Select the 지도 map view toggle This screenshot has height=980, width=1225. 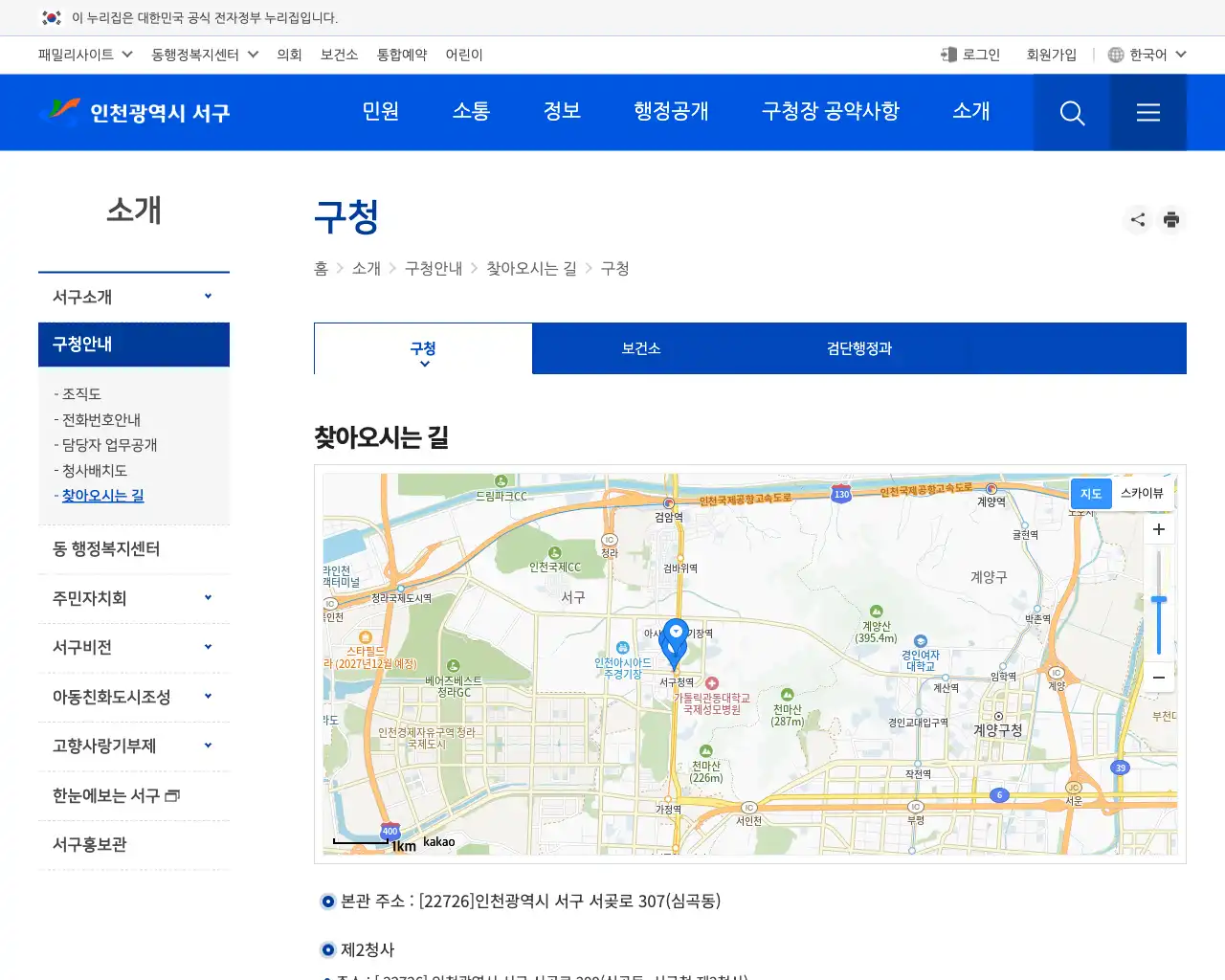click(x=1090, y=494)
